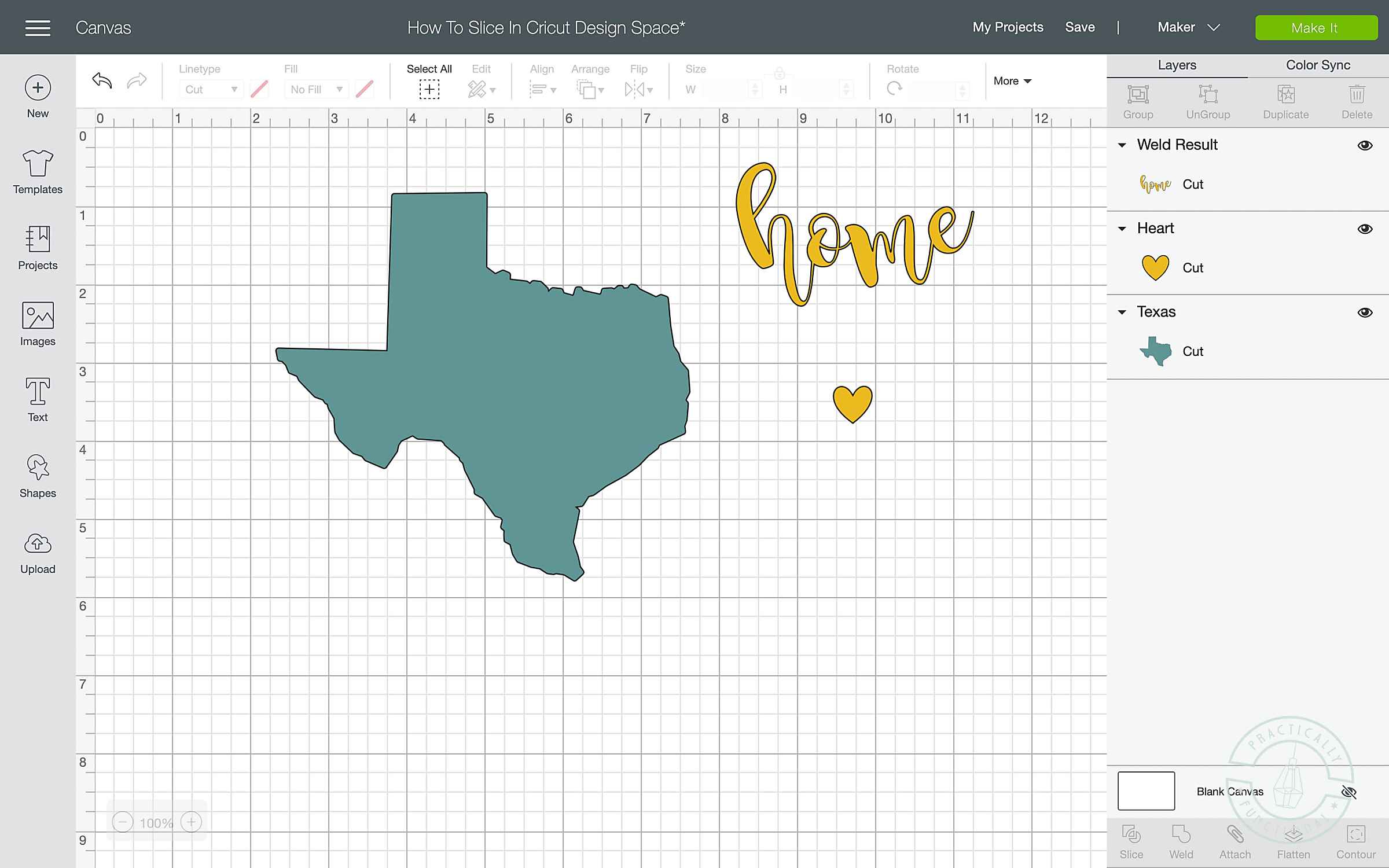Click the Weld tool
Screen dimensions: 1389x868
click(1181, 842)
